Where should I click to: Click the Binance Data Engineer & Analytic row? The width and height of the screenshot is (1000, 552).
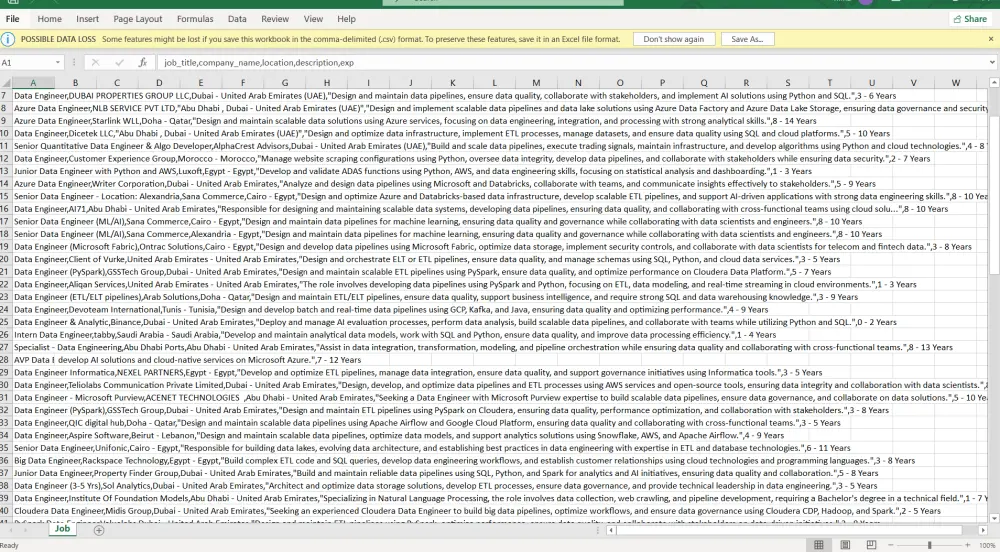[455, 323]
